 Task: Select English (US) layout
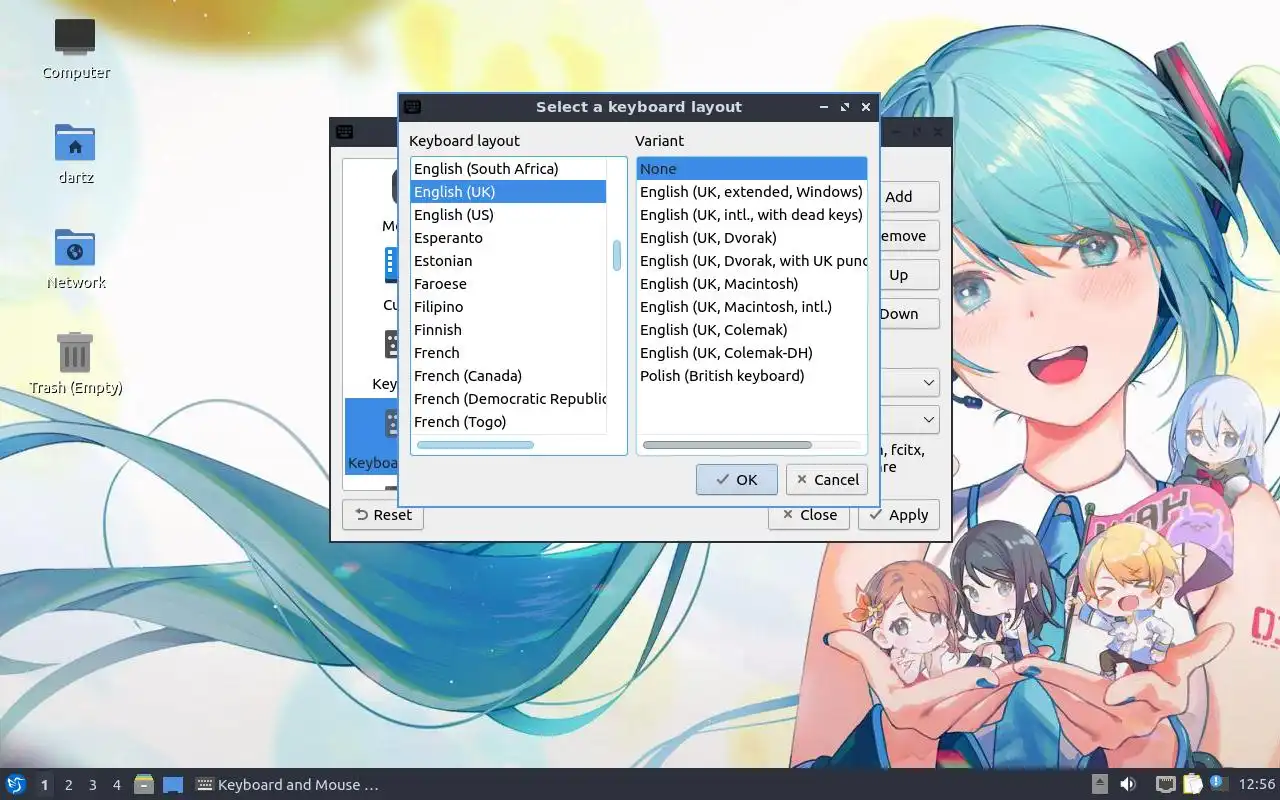[508, 215]
